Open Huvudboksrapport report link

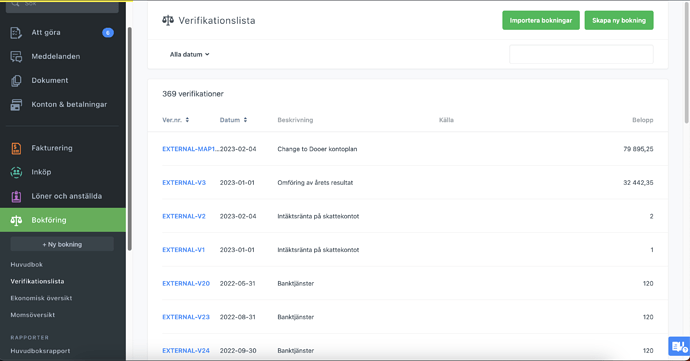point(40,351)
